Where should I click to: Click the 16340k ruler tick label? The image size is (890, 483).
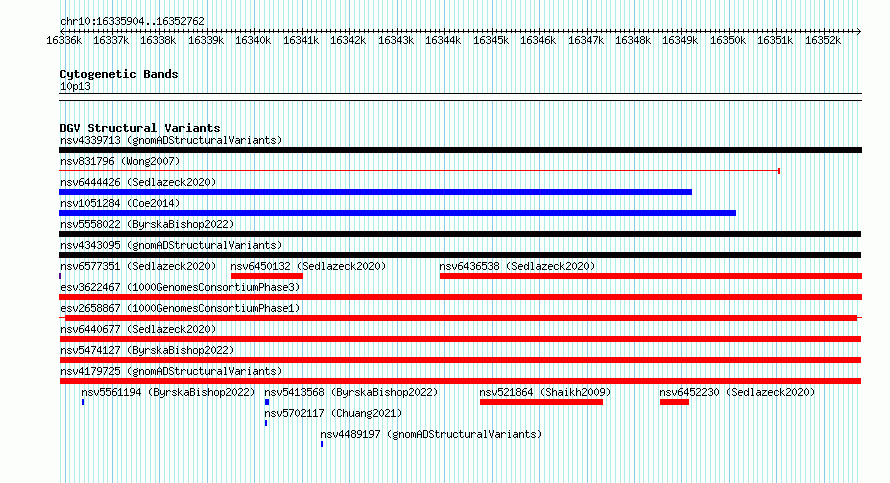[x=253, y=40]
